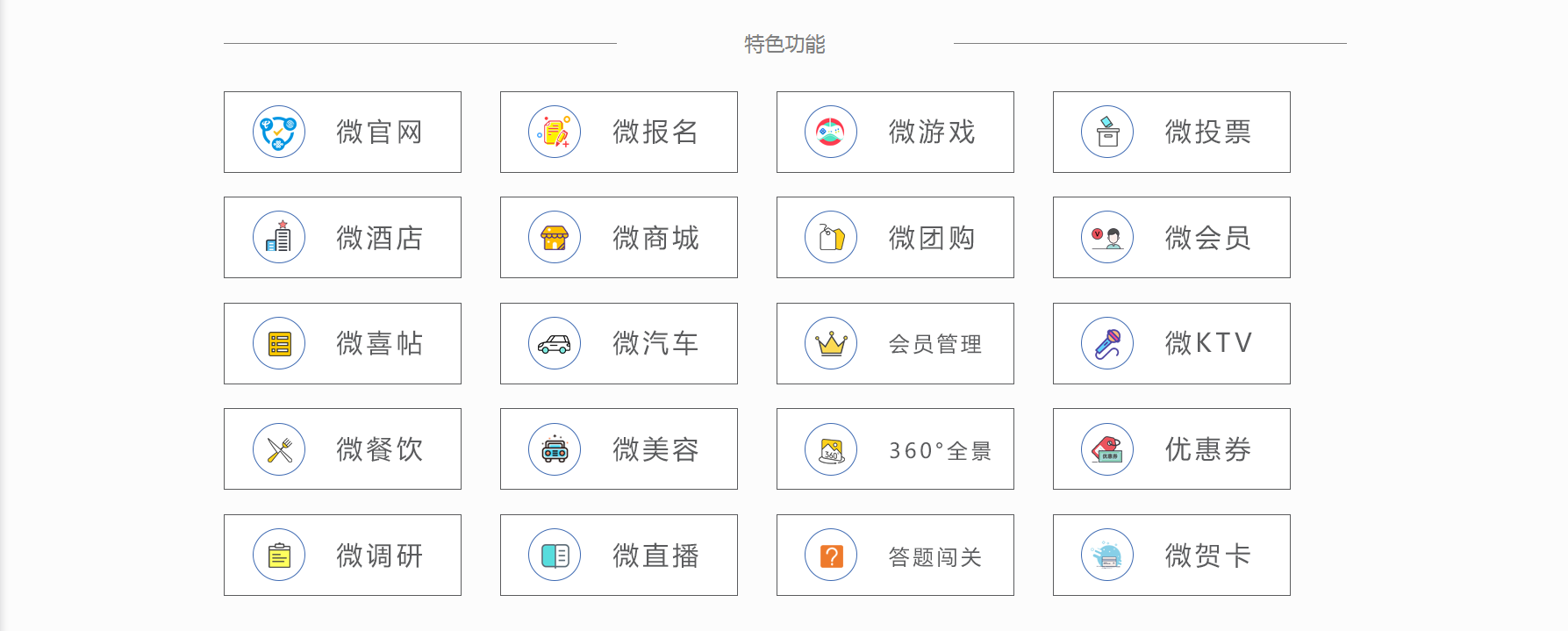This screenshot has height=631, width=1568.
Task: Click the 微酒店 hotel building icon
Action: (279, 238)
